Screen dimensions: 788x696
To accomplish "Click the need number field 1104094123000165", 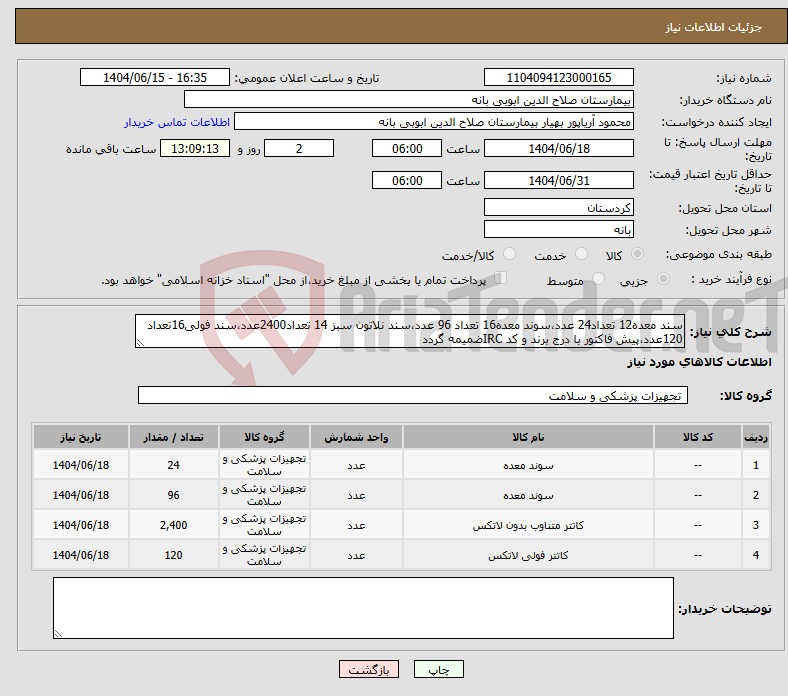I will [x=558, y=78].
